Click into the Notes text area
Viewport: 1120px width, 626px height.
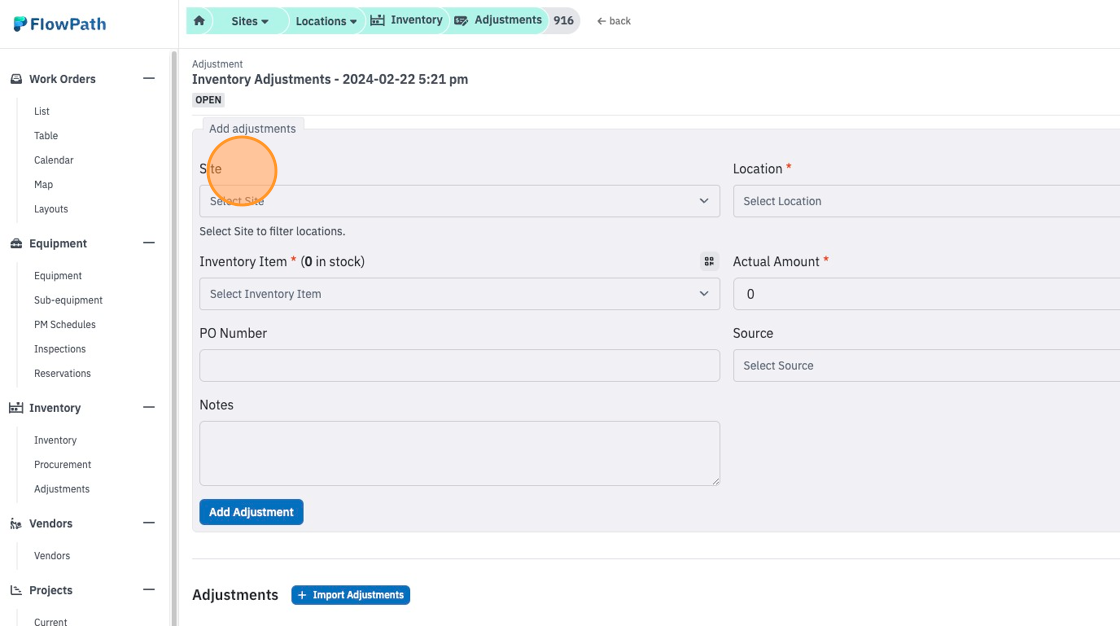459,453
